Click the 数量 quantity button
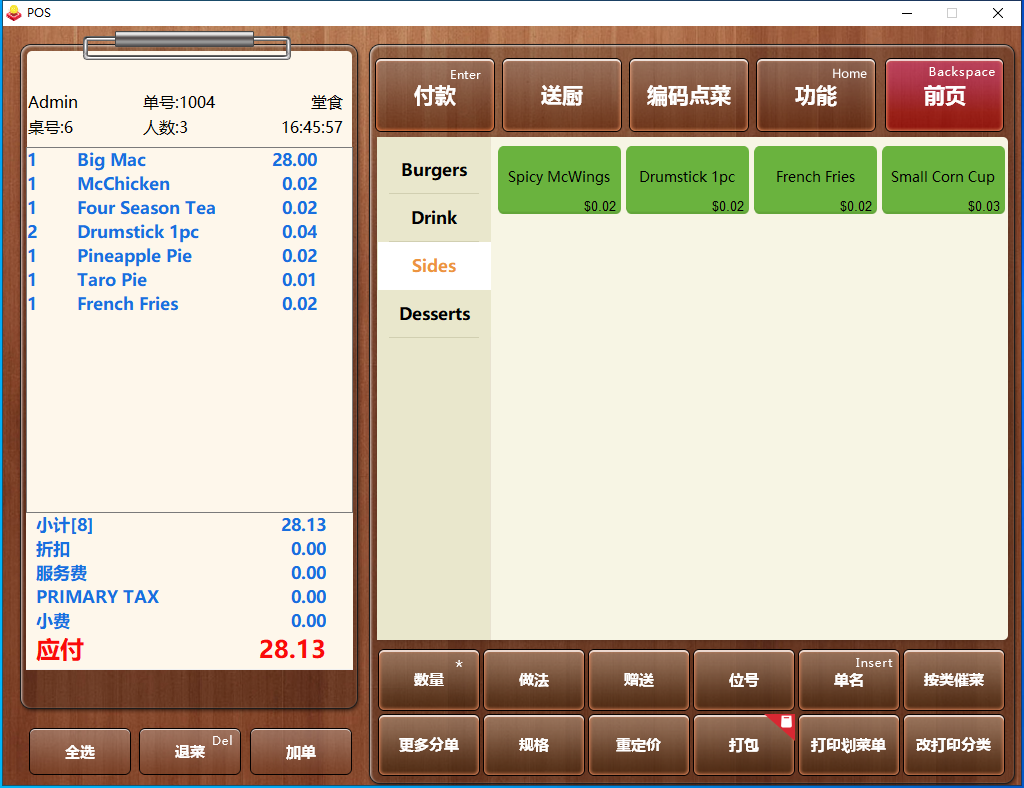 [x=429, y=680]
